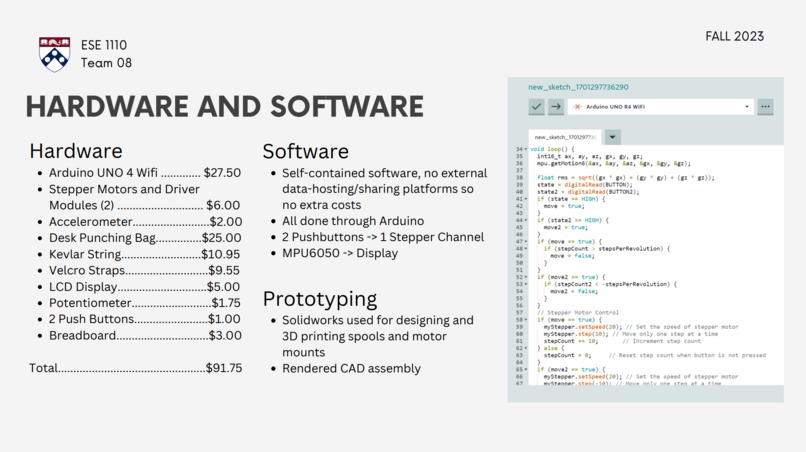
Task: Click the 'Self-contained software' bullet
Action: [x=384, y=189]
